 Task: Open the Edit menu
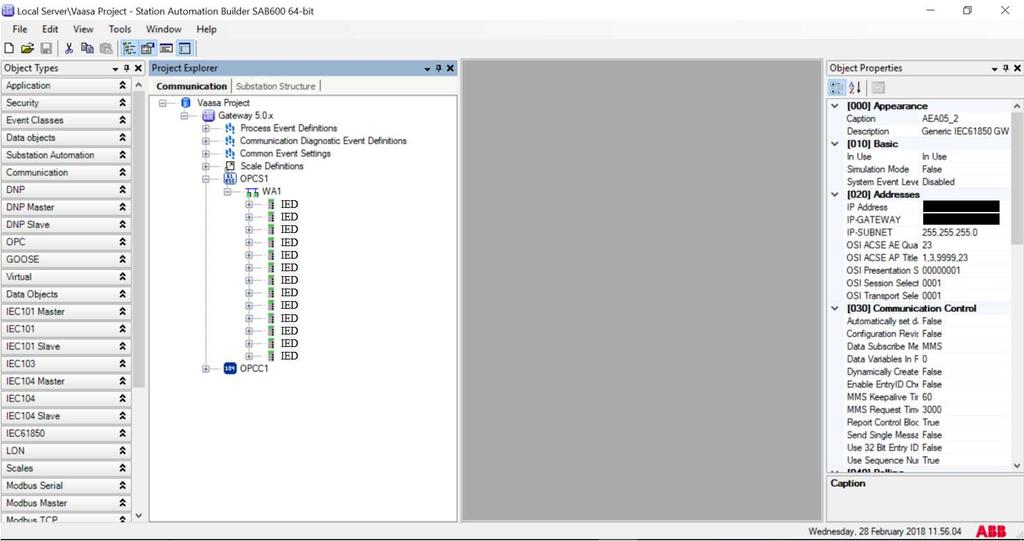[50, 29]
